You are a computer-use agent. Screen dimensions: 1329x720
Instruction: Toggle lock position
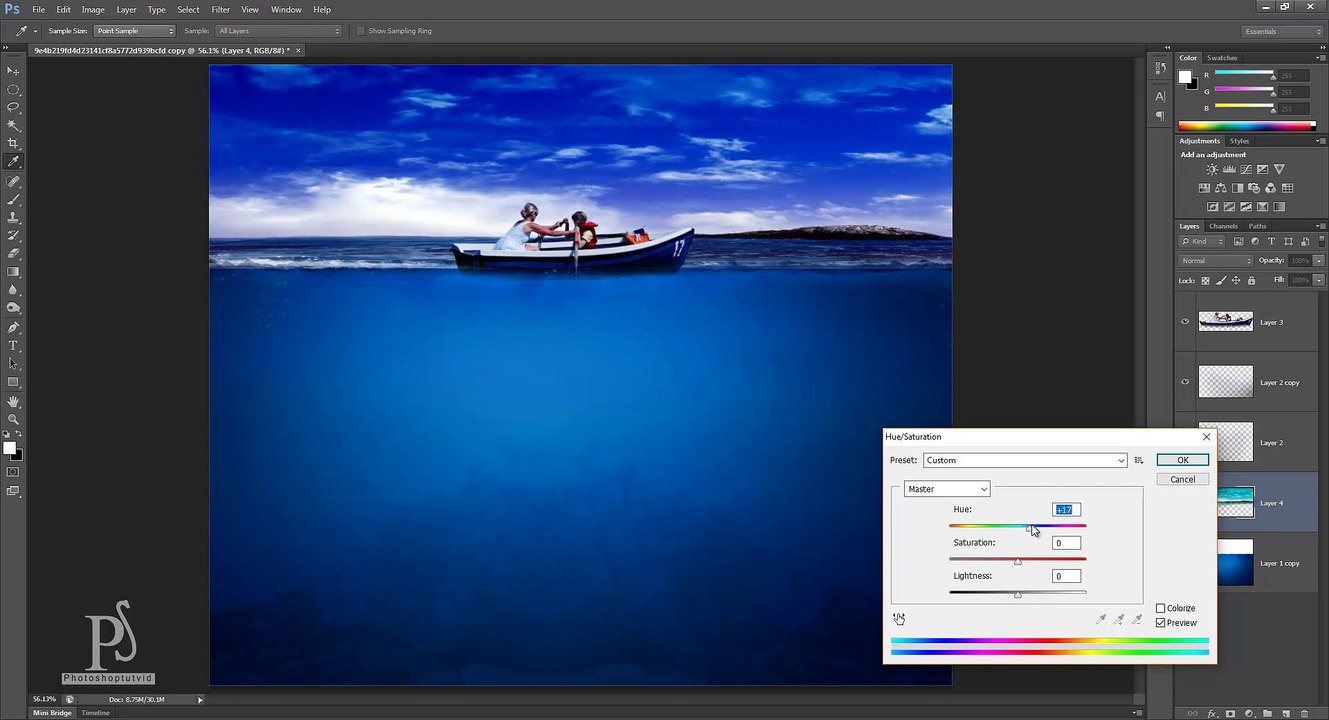tap(1236, 281)
